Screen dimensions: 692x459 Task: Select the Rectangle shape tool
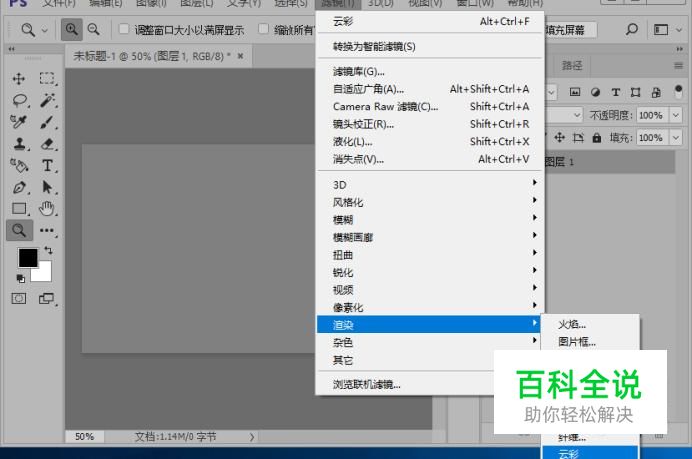point(19,208)
